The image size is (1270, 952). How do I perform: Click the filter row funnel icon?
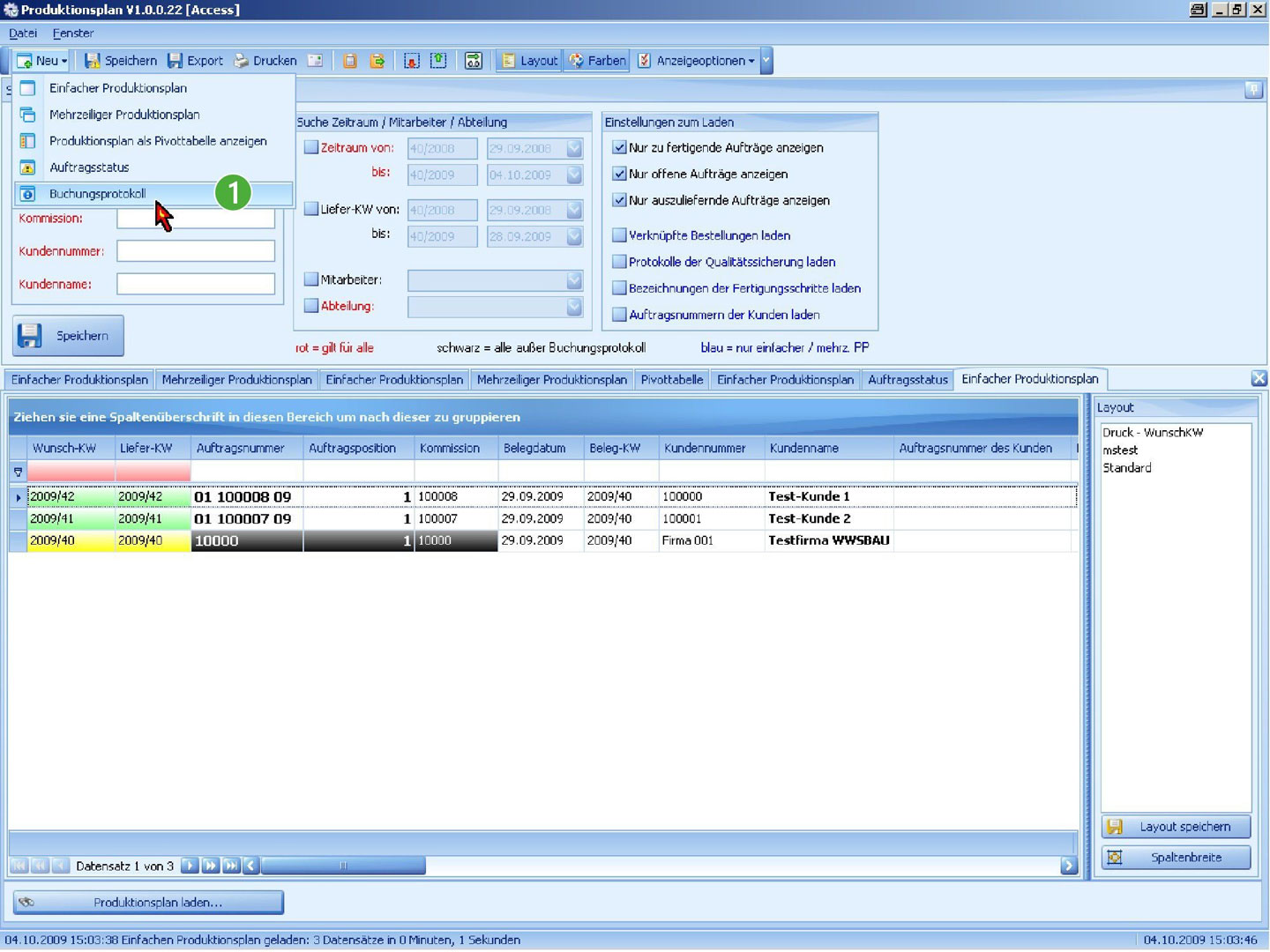(x=18, y=472)
